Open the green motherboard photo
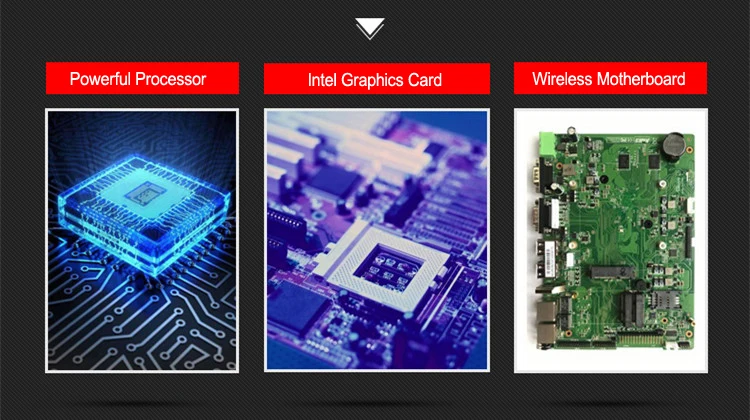Screen dimensions: 750x420 611,241
